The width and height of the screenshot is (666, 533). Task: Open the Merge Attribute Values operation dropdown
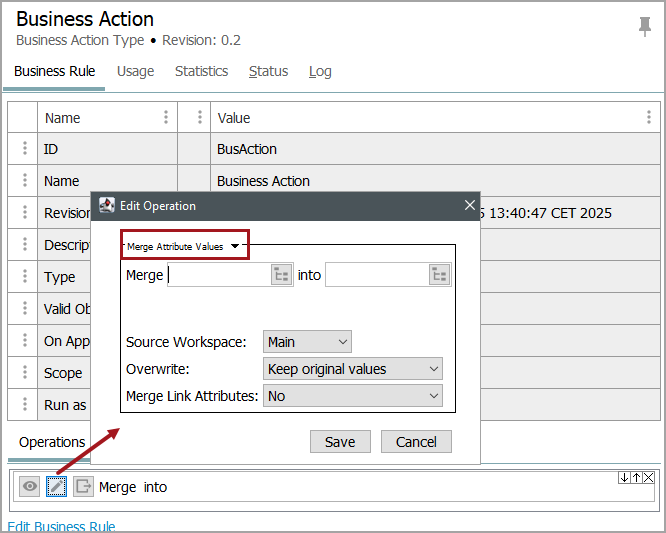click(235, 245)
